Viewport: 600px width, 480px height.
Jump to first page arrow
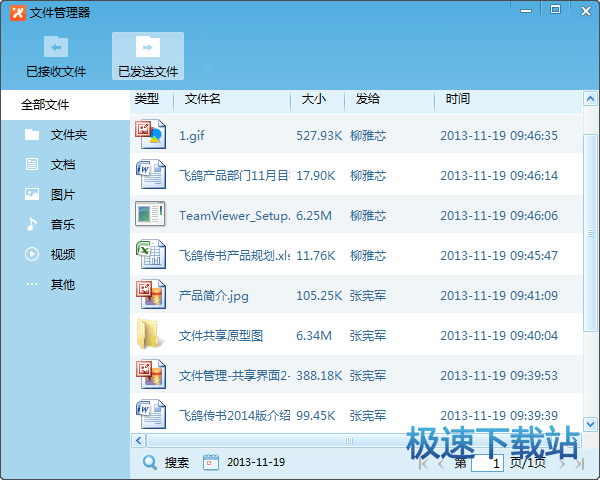click(423, 464)
